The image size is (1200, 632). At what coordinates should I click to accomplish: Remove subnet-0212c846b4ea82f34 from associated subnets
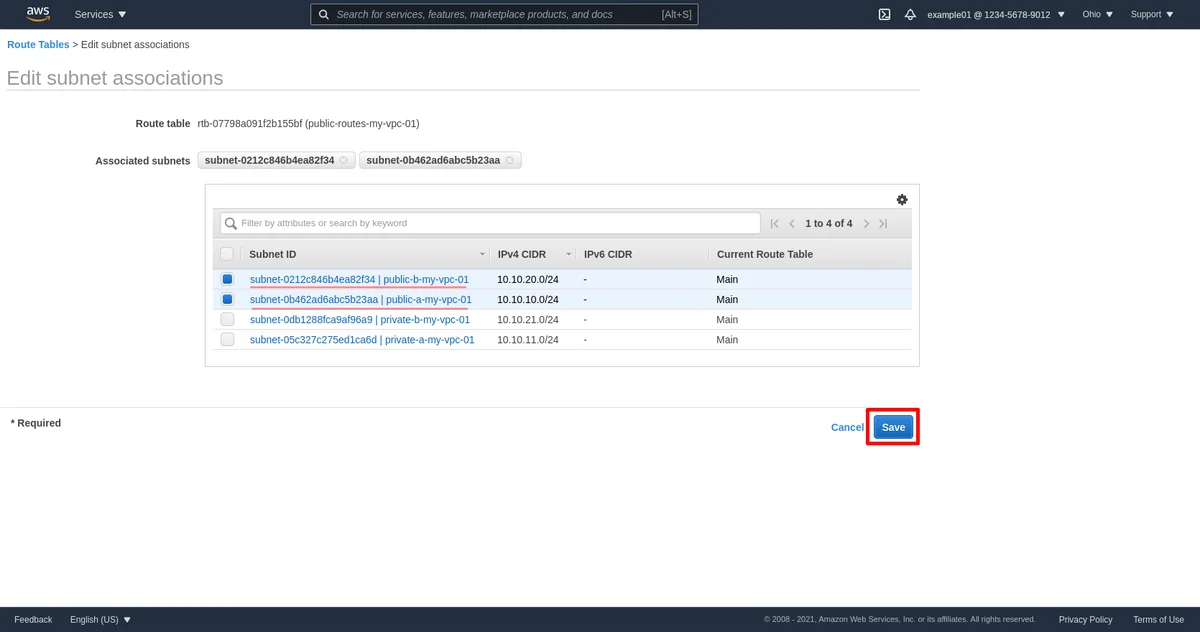[344, 161]
